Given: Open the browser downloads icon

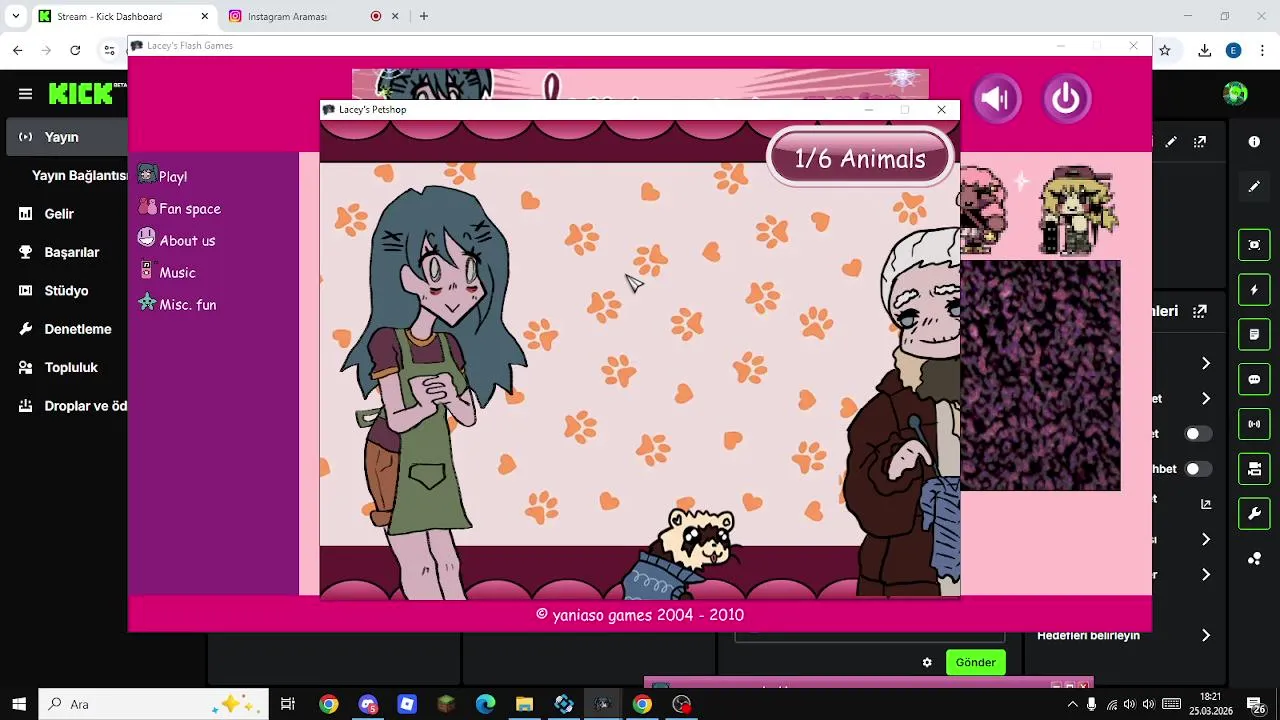Looking at the screenshot, I should tap(1205, 50).
